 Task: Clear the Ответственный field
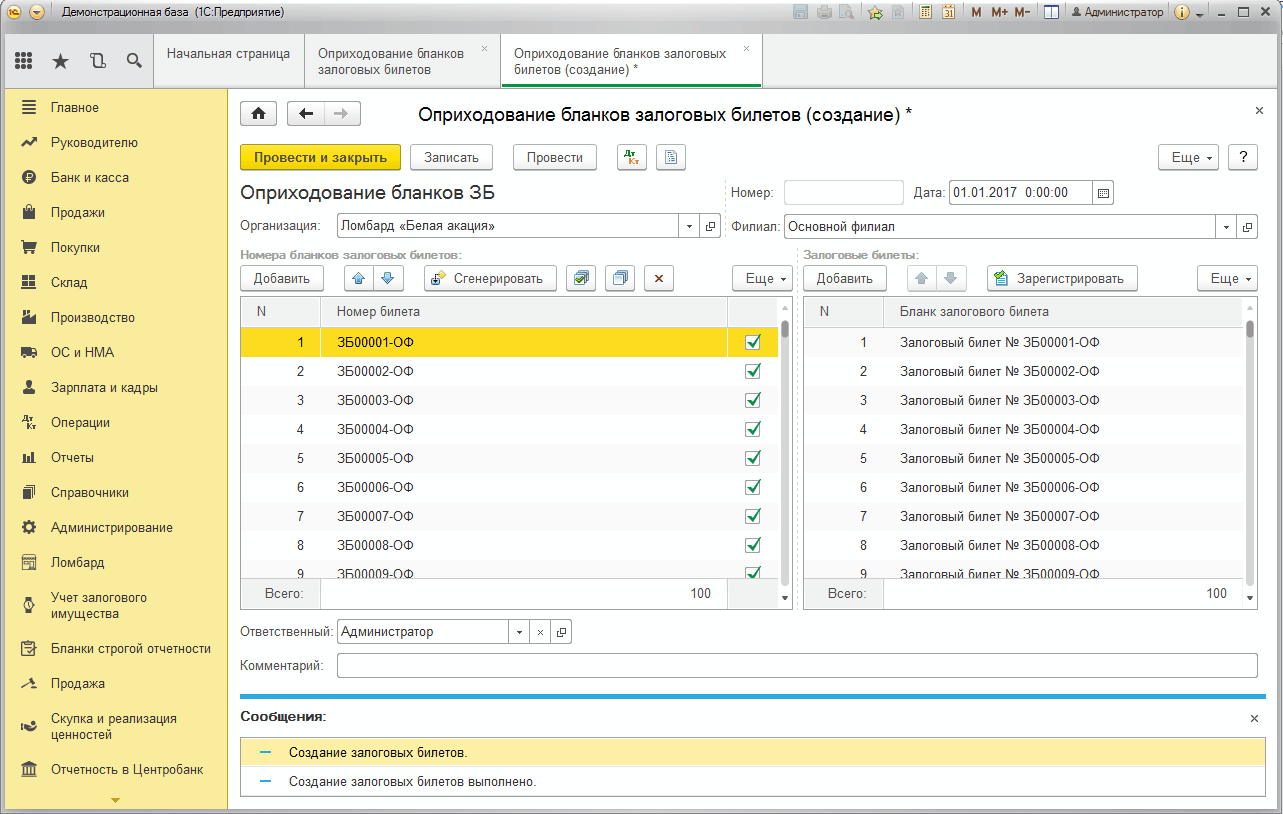point(540,632)
